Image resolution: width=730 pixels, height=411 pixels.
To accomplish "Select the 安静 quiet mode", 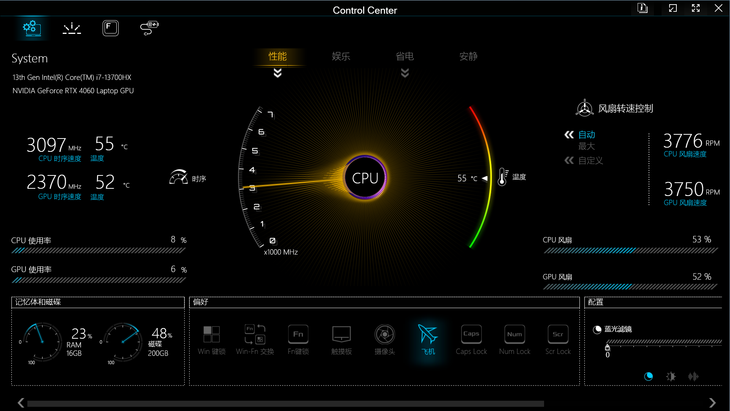I will coord(468,56).
